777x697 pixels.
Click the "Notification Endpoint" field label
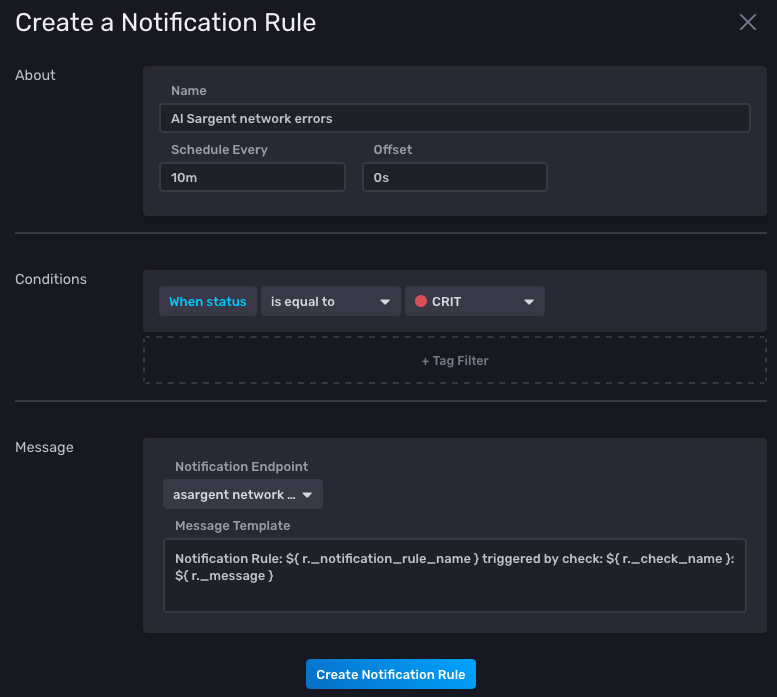coord(241,467)
